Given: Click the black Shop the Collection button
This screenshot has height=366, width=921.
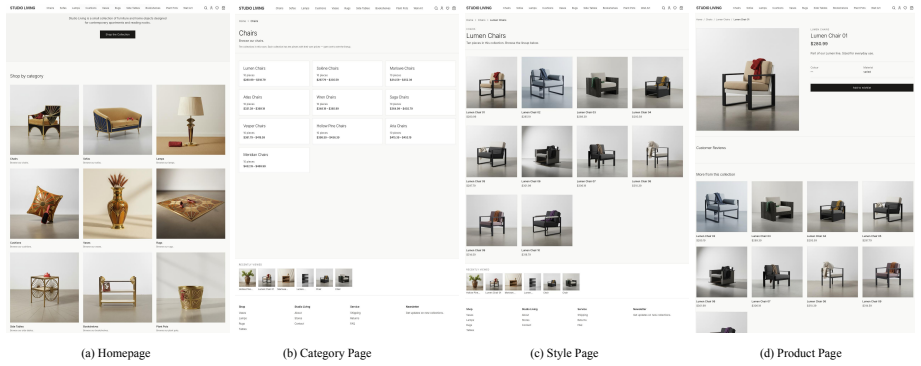Looking at the screenshot, I should coord(117,35).
